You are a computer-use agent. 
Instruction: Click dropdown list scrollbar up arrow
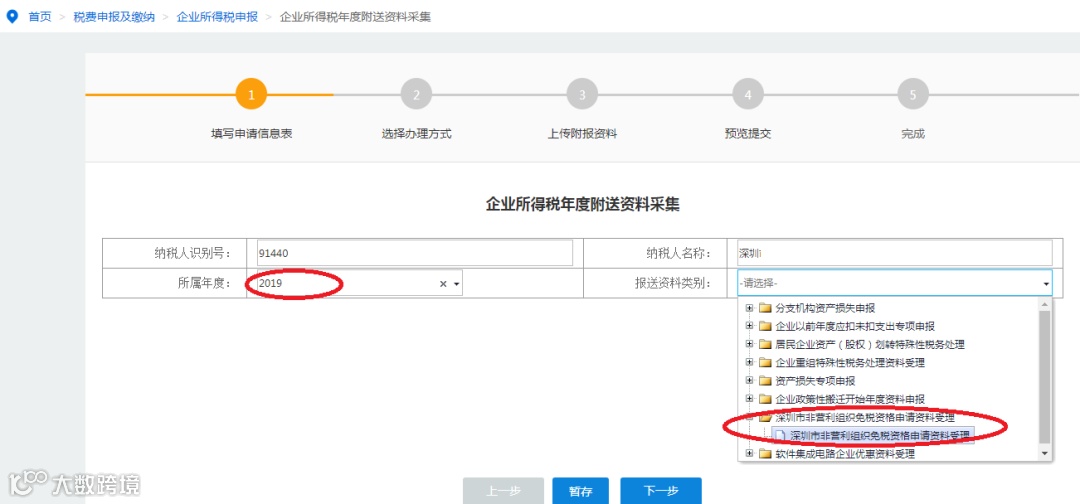tap(1045, 304)
